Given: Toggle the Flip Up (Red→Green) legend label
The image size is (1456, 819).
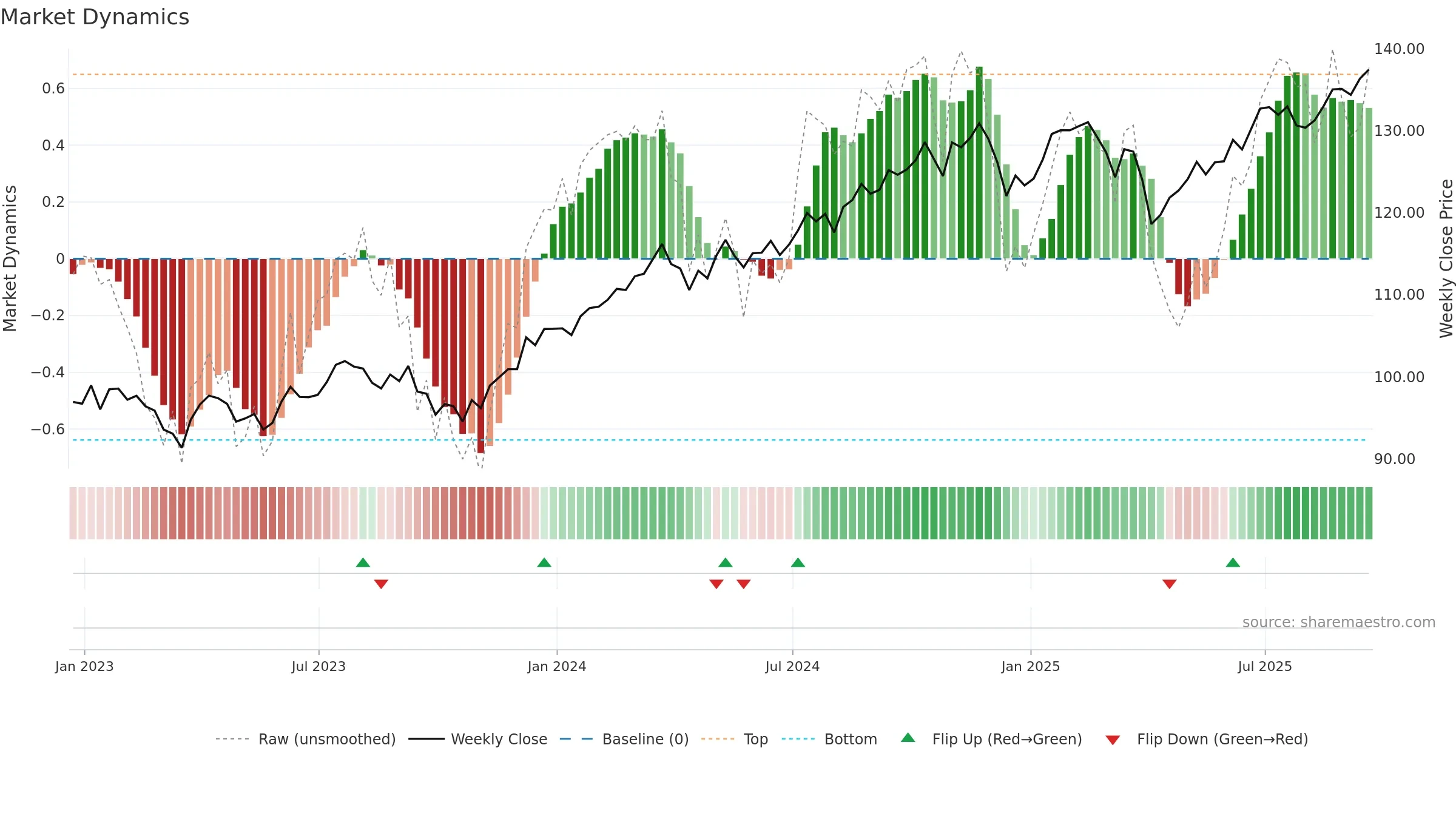Looking at the screenshot, I should point(1007,739).
